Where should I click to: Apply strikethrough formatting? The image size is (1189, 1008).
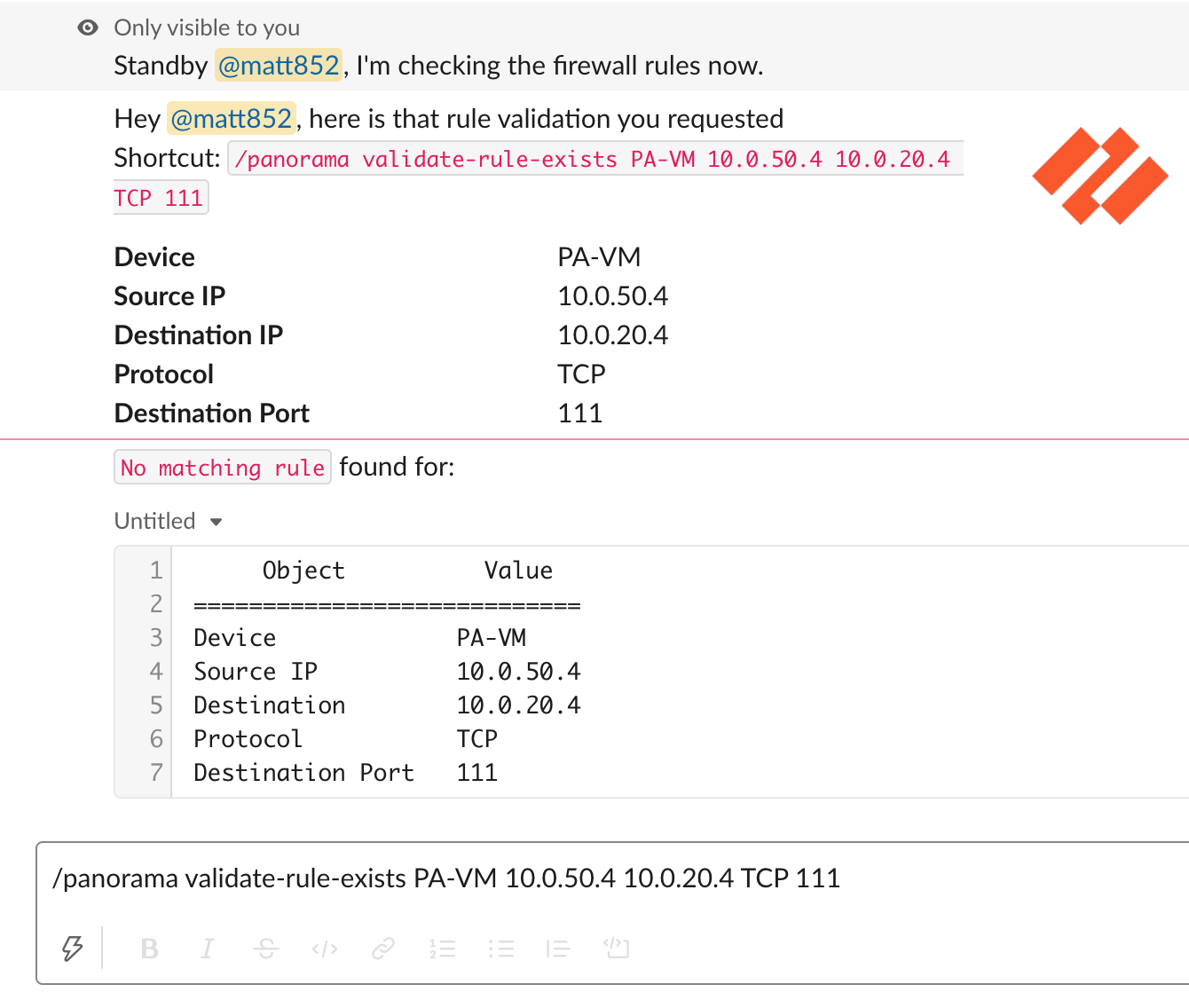click(266, 949)
